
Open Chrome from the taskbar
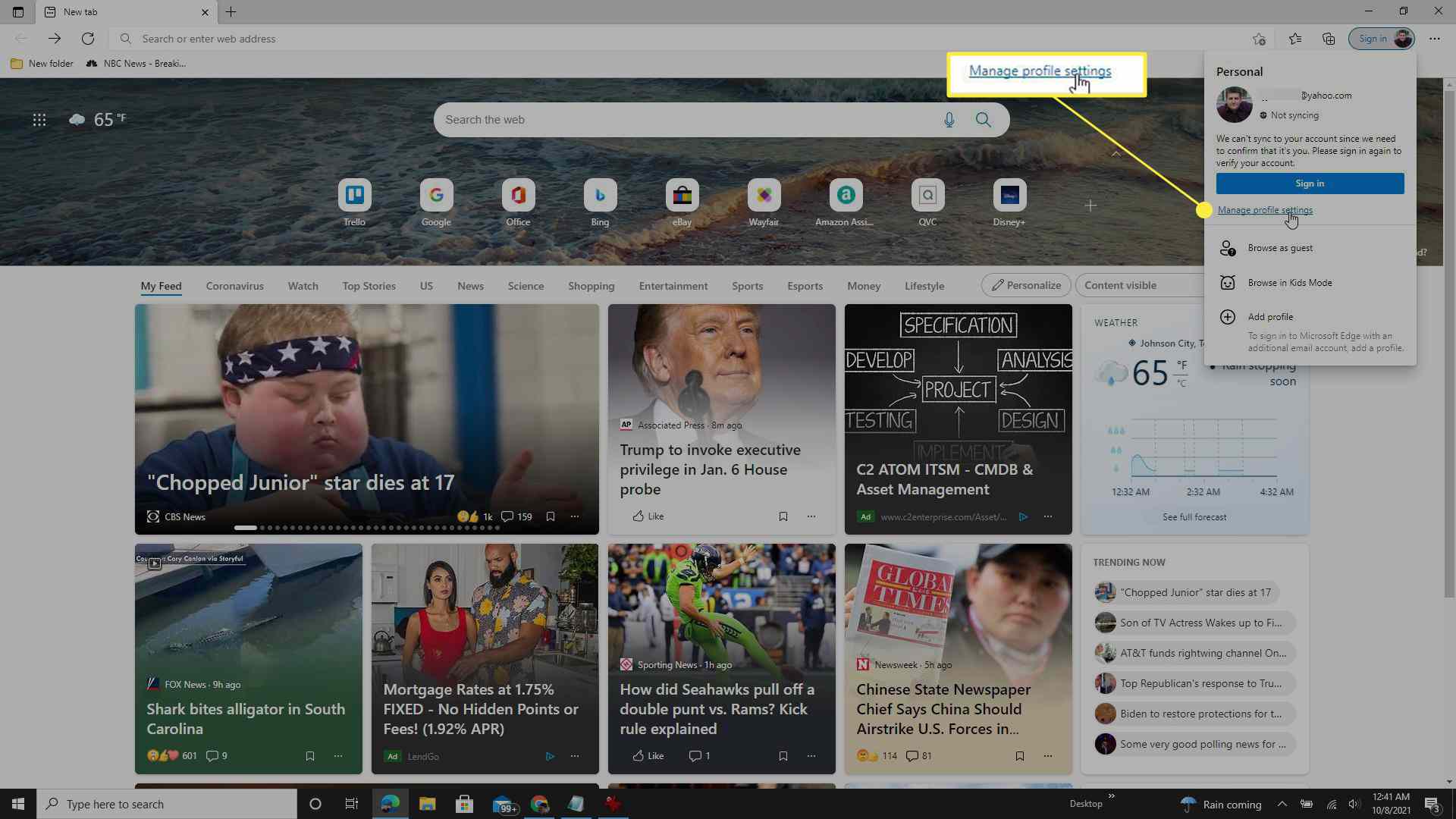539,804
